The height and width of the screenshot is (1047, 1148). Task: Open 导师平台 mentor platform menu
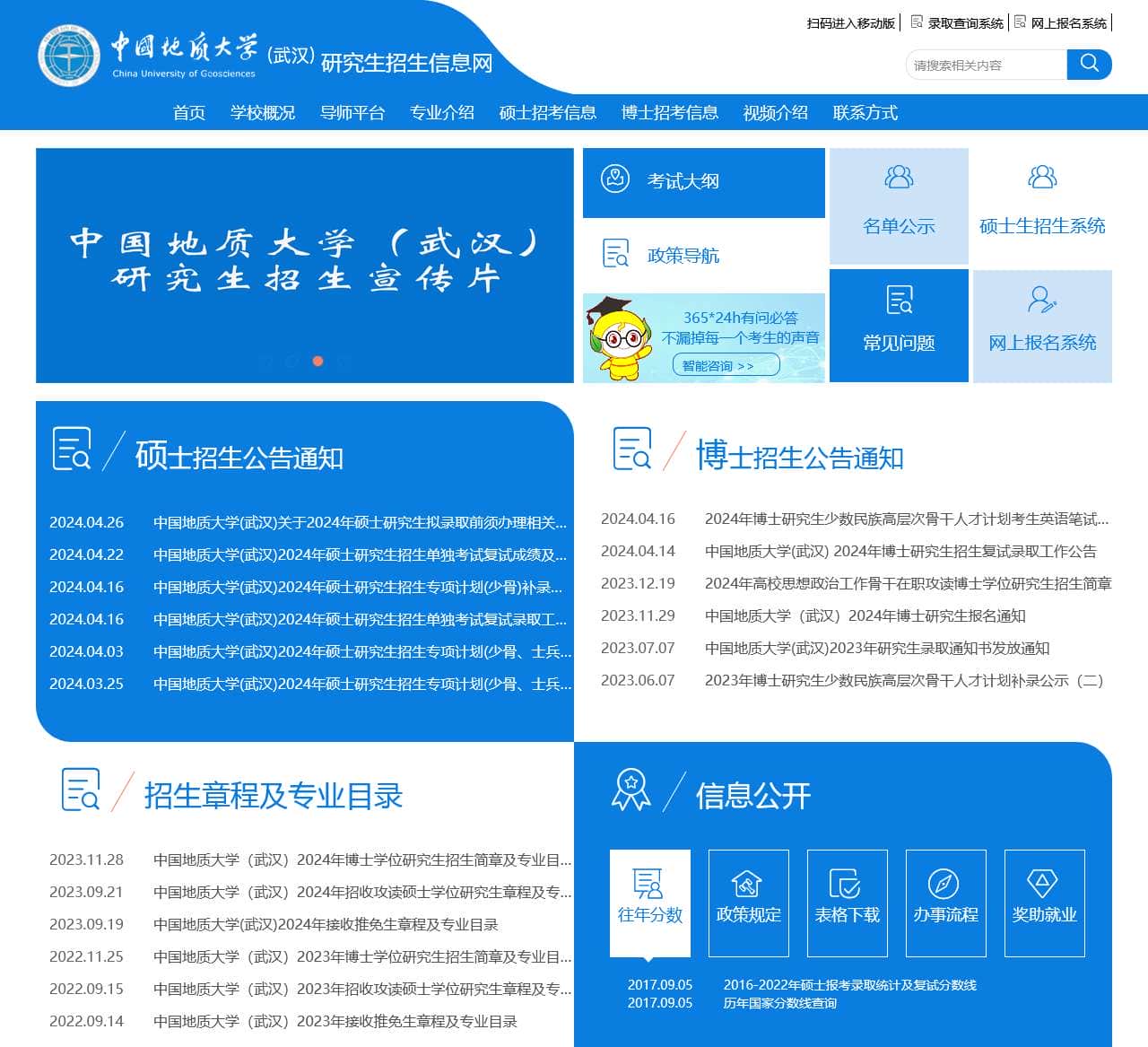(353, 112)
